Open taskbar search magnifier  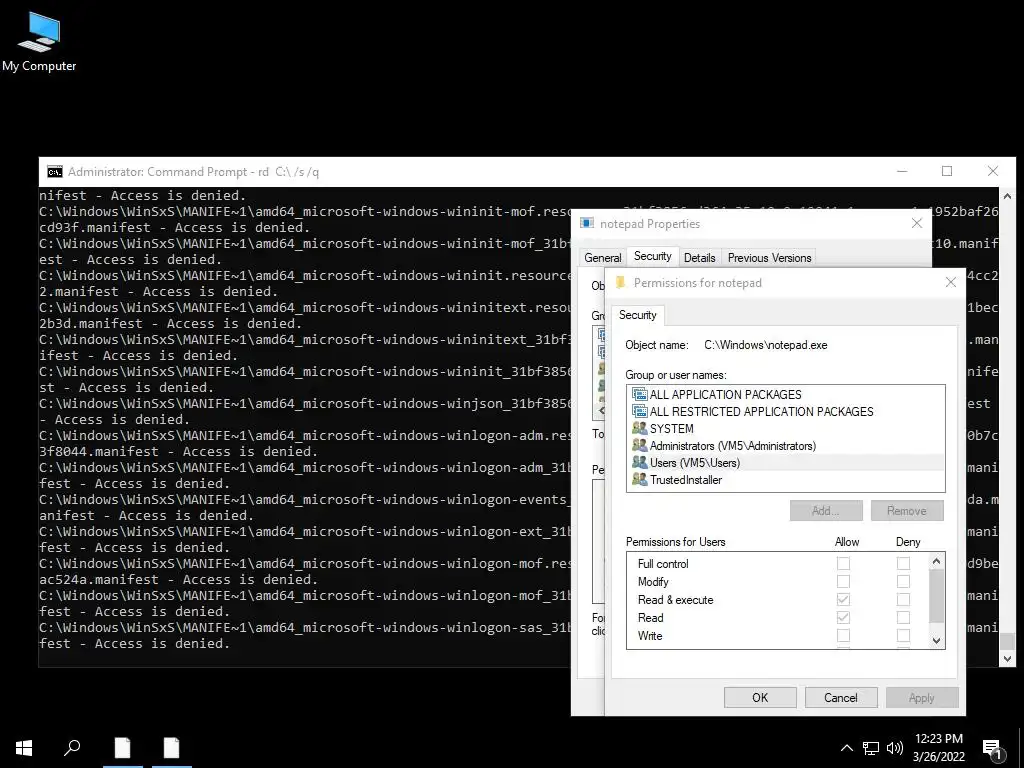pos(72,748)
